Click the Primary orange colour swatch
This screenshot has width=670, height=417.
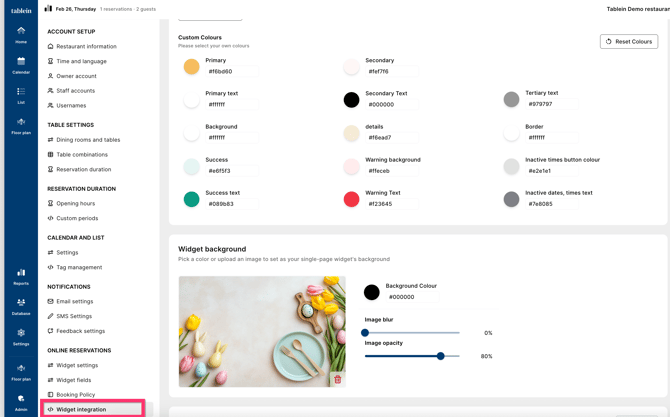pyautogui.click(x=191, y=67)
